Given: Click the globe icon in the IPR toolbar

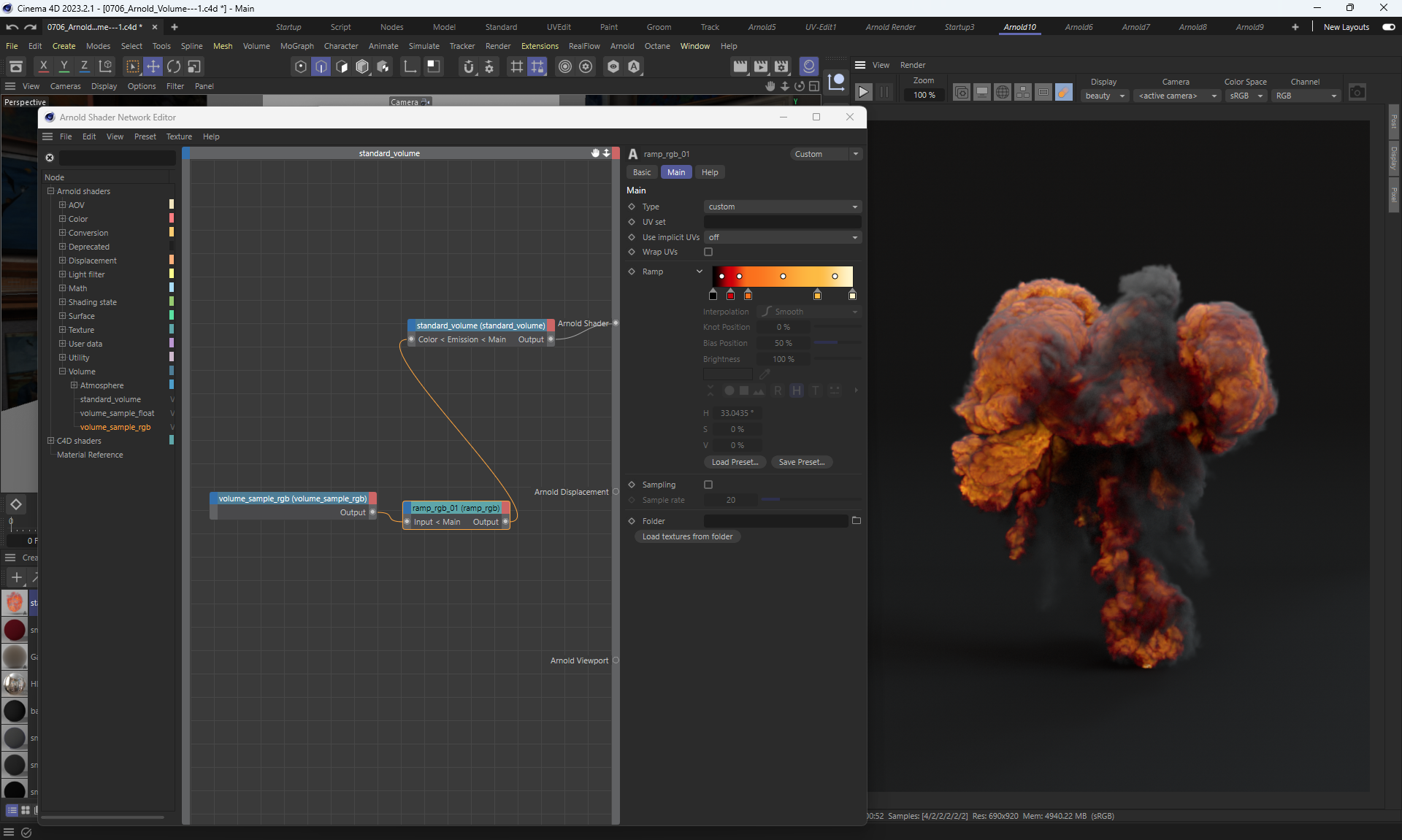Looking at the screenshot, I should click(x=1003, y=93).
